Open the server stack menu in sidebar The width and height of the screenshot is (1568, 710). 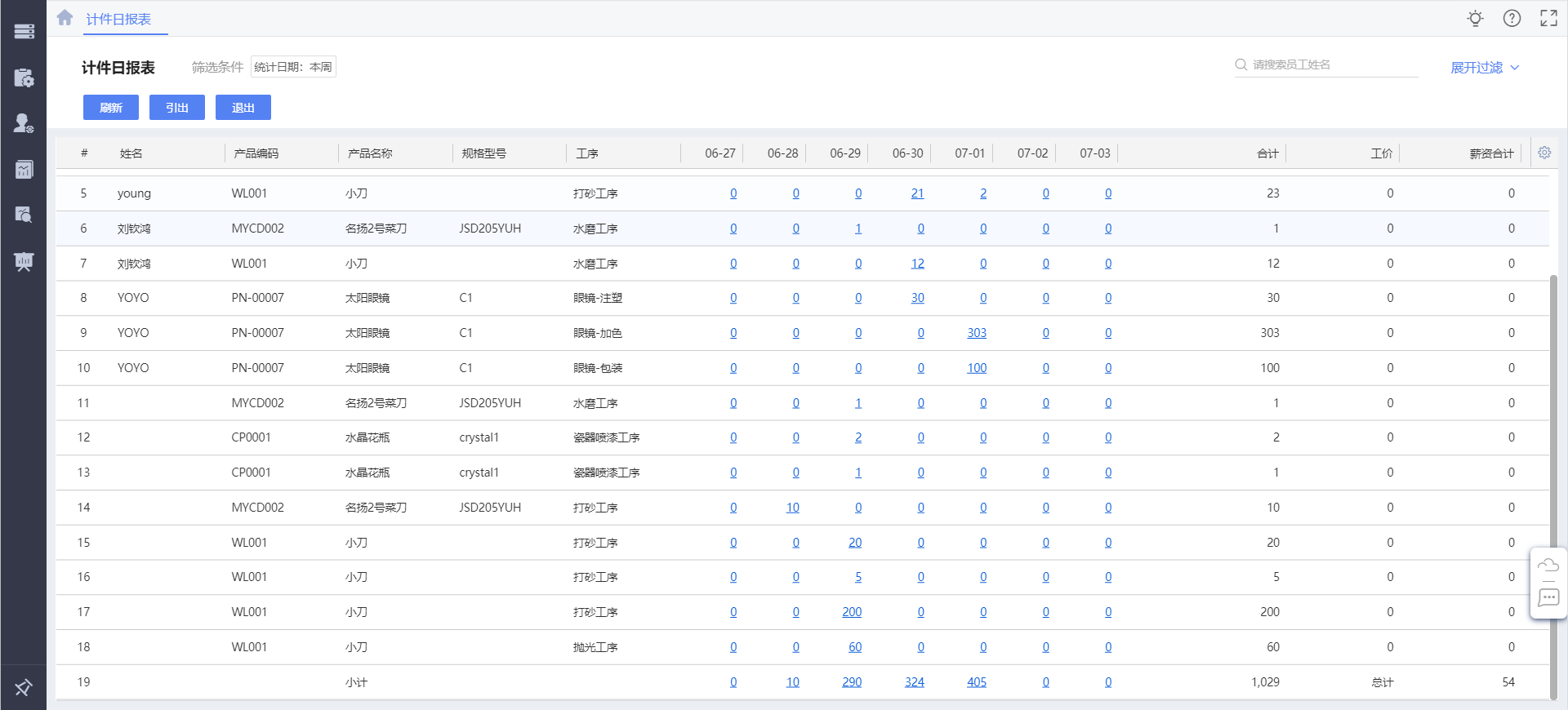(x=24, y=31)
